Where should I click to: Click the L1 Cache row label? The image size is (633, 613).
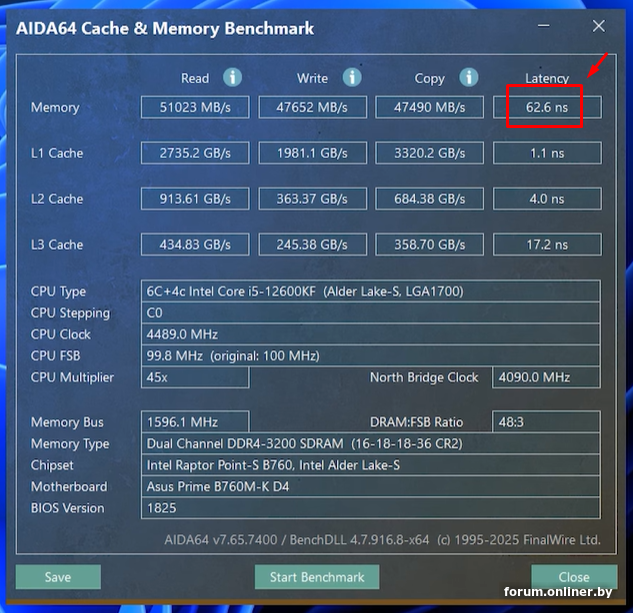[x=57, y=153]
